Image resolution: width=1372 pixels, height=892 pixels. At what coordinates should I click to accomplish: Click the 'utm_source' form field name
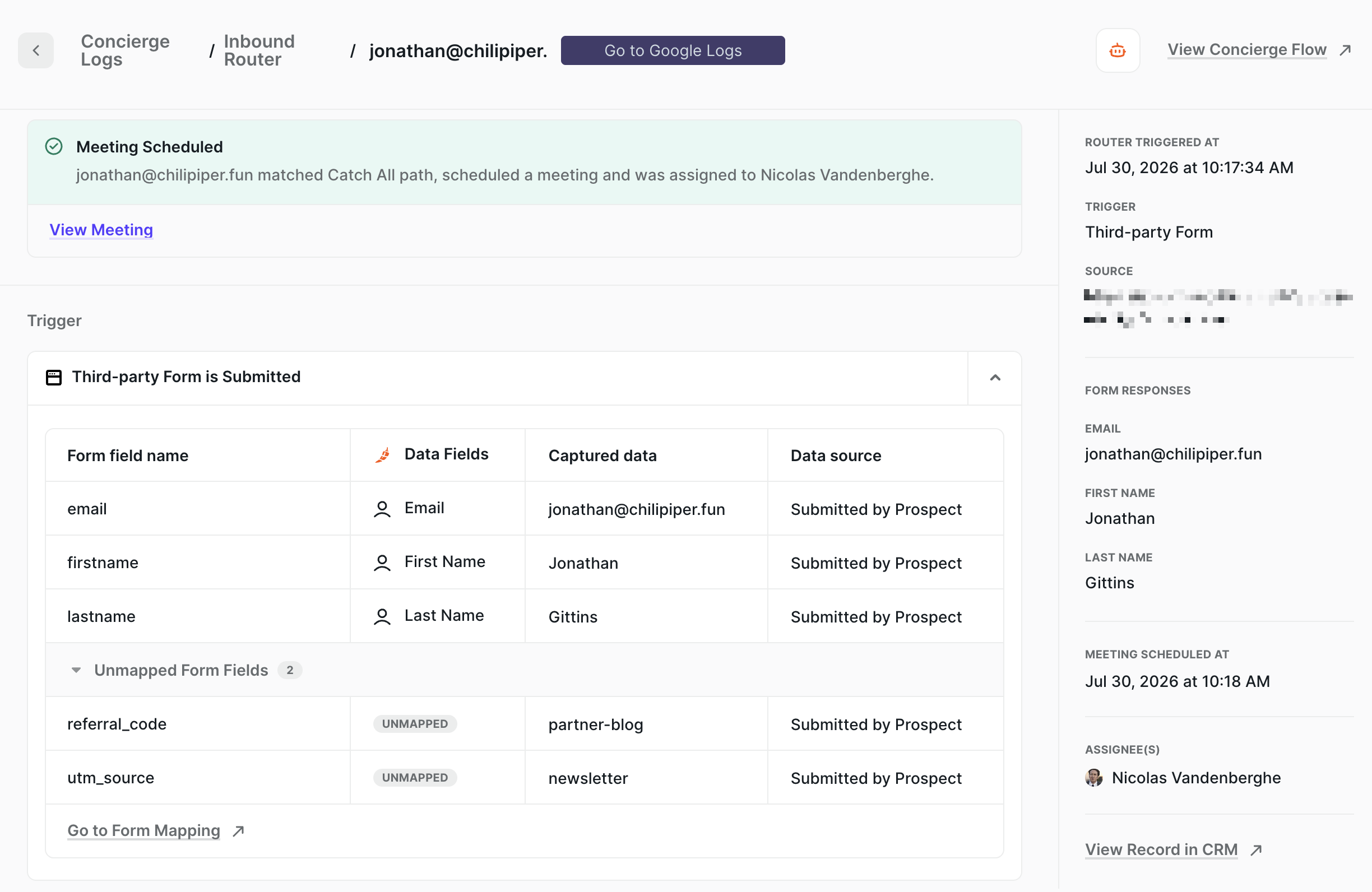click(110, 778)
